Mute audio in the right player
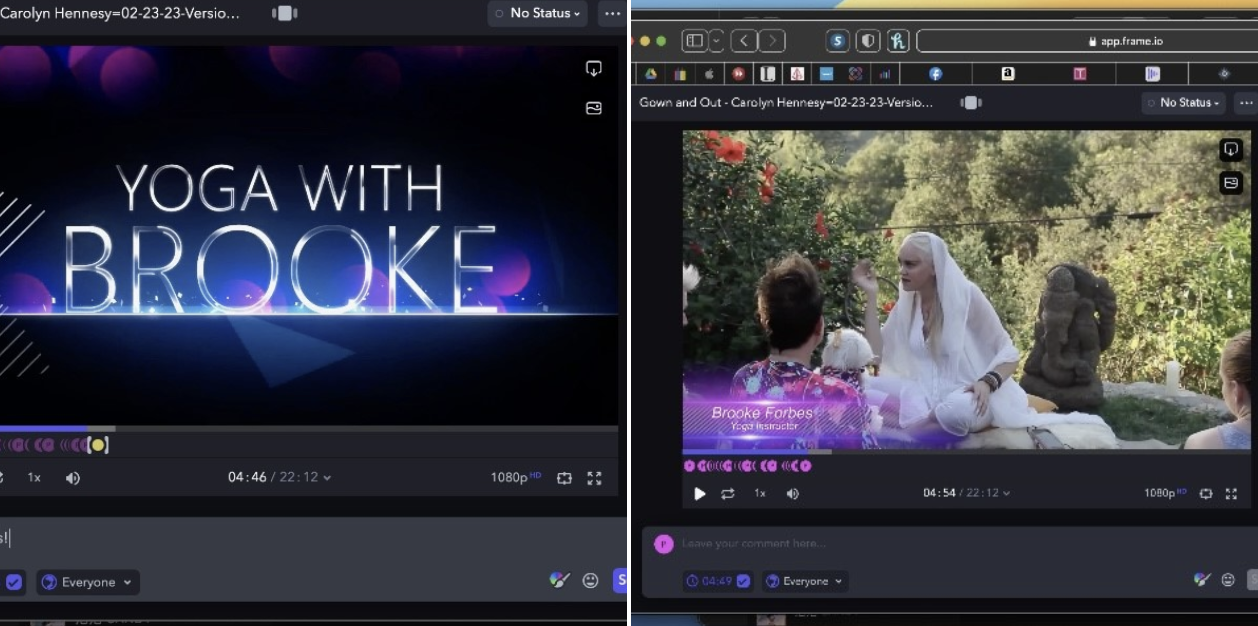Image resolution: width=1258 pixels, height=626 pixels. tap(793, 494)
